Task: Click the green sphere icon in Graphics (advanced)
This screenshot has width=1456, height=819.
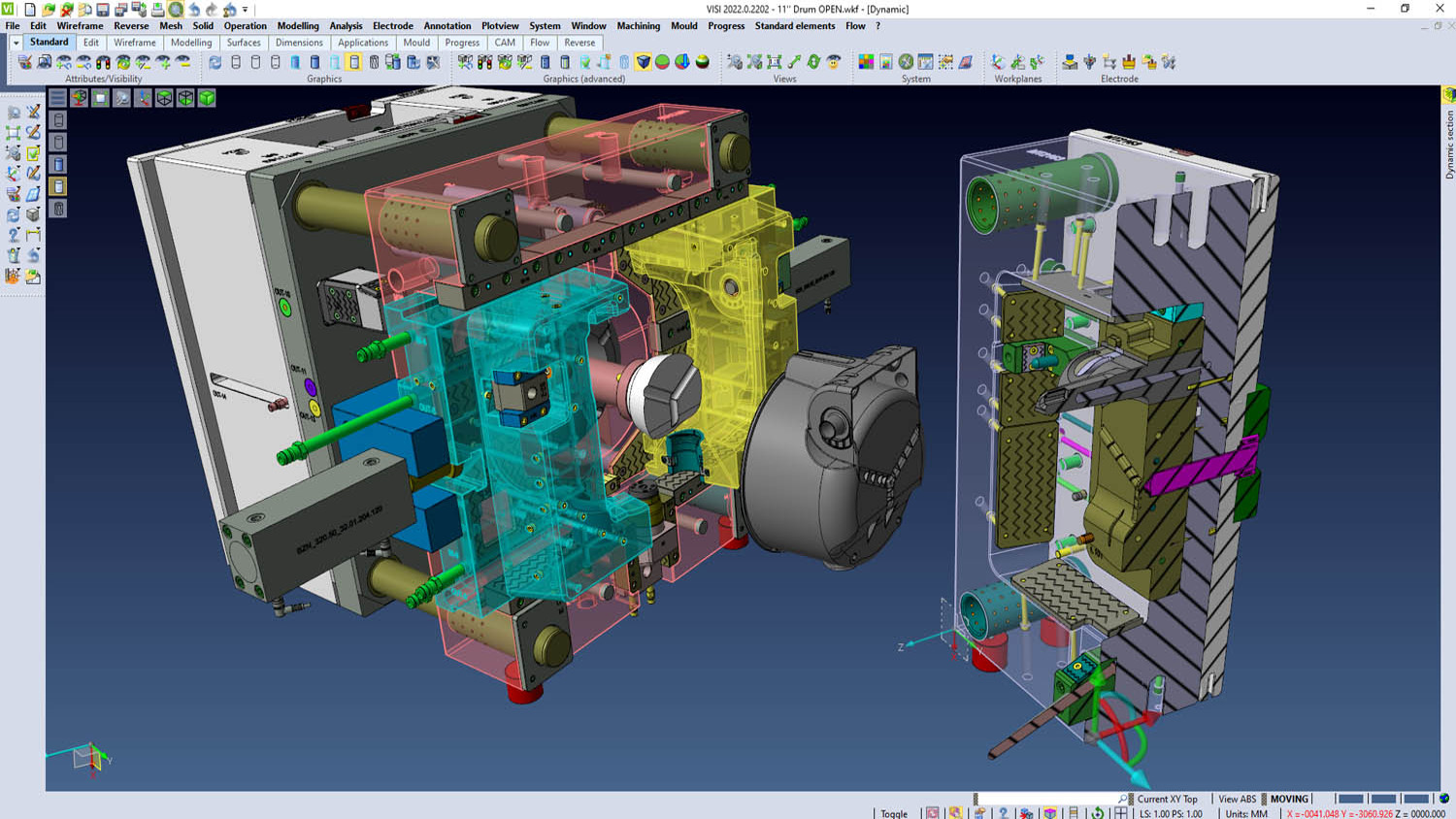Action: [662, 62]
